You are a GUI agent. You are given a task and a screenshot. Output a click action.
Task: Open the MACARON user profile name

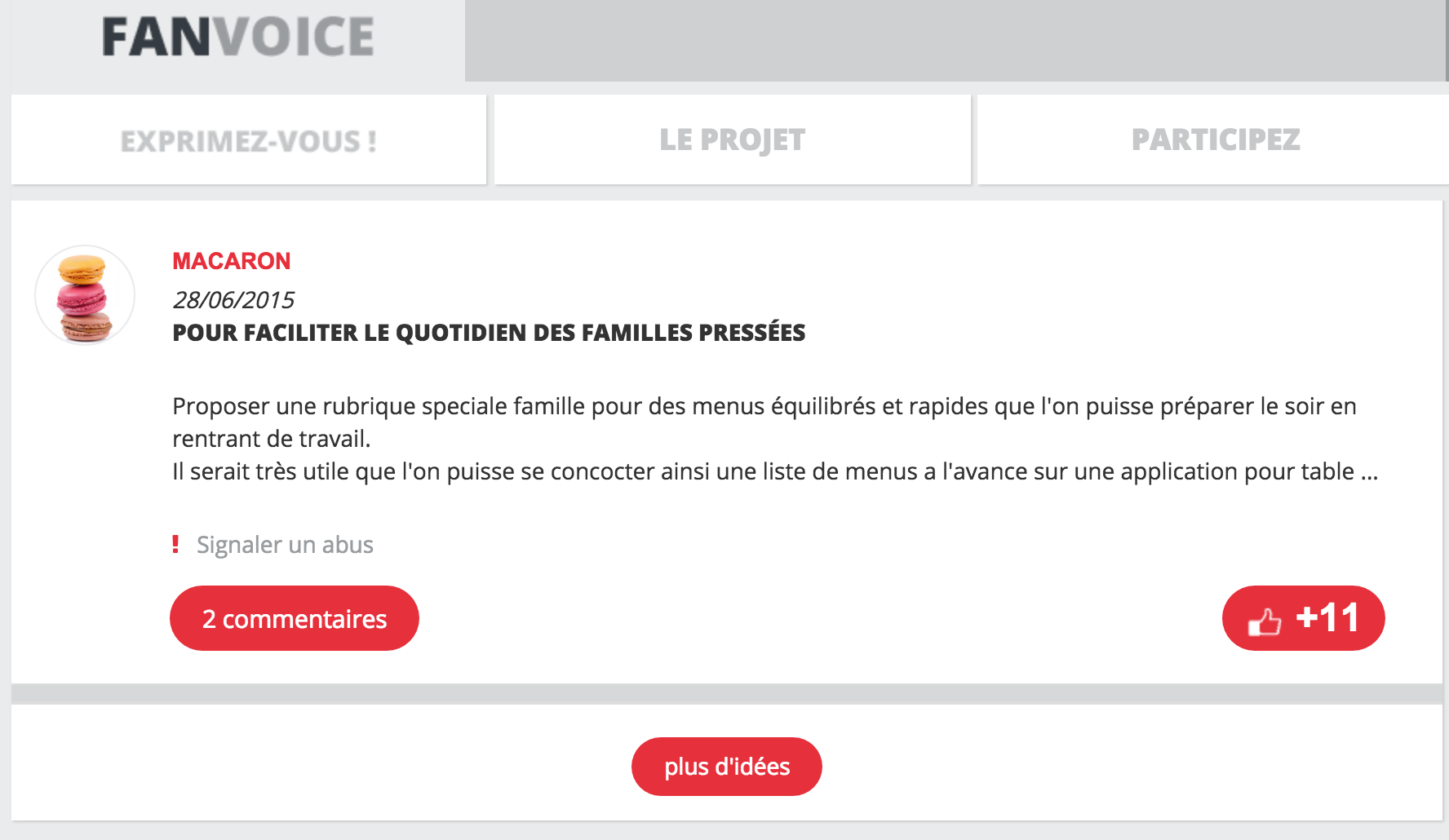pos(231,261)
